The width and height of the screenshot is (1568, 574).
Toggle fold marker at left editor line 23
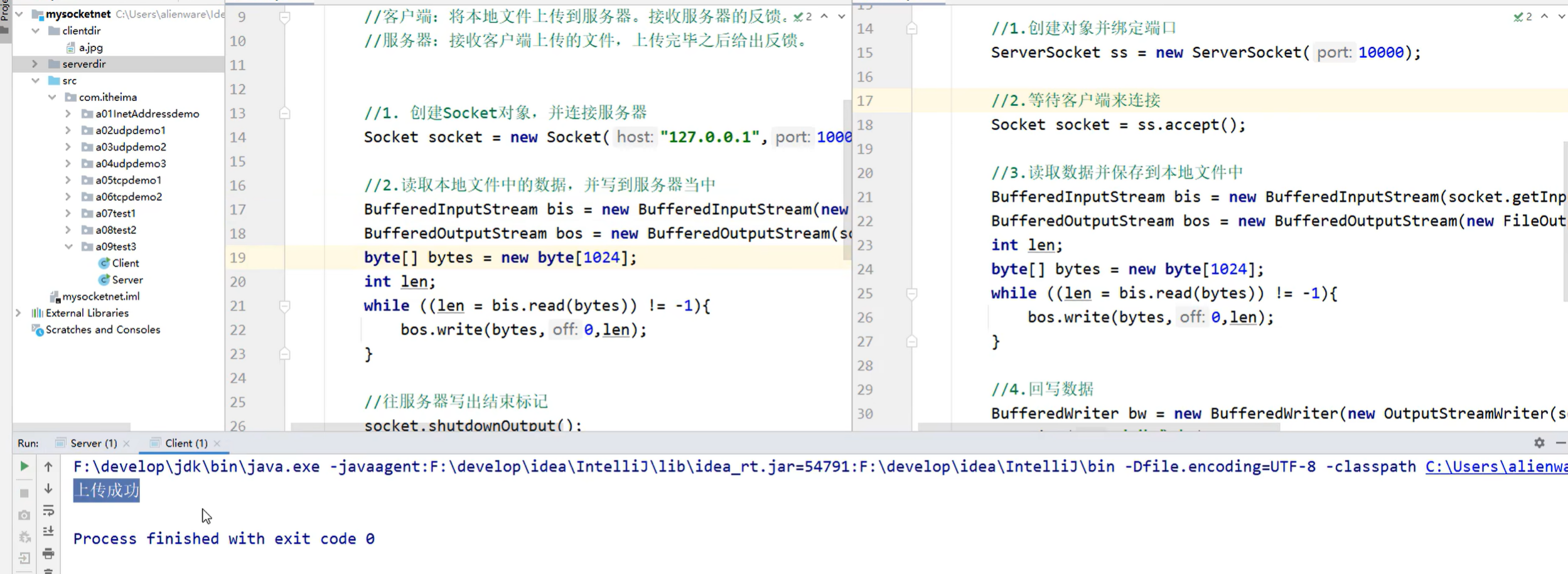point(284,354)
